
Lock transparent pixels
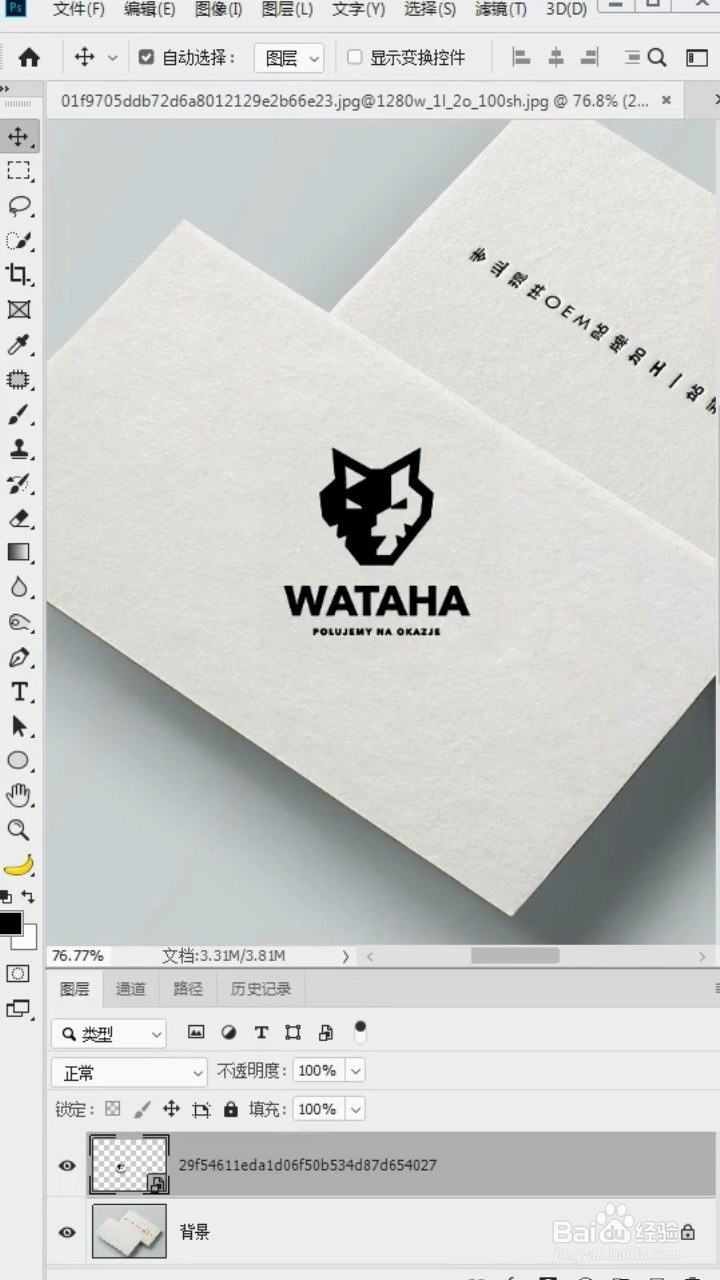coord(113,1109)
